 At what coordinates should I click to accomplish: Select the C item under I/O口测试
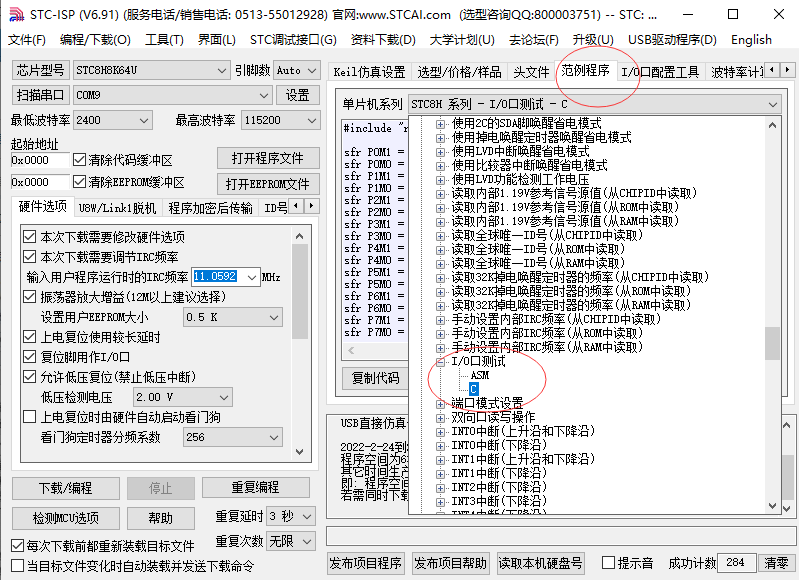pos(473,389)
